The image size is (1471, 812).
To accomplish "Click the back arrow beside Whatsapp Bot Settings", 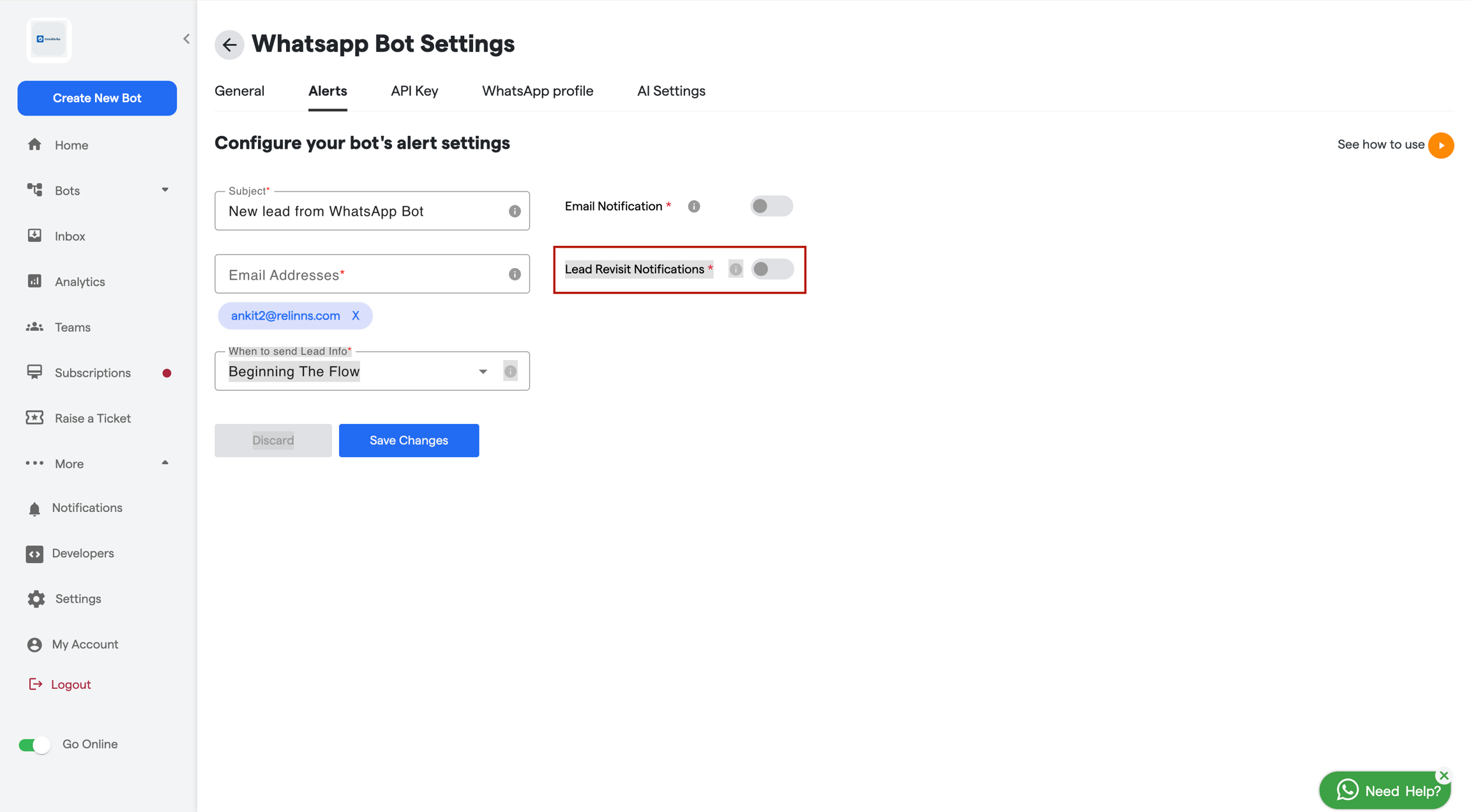I will click(x=229, y=45).
